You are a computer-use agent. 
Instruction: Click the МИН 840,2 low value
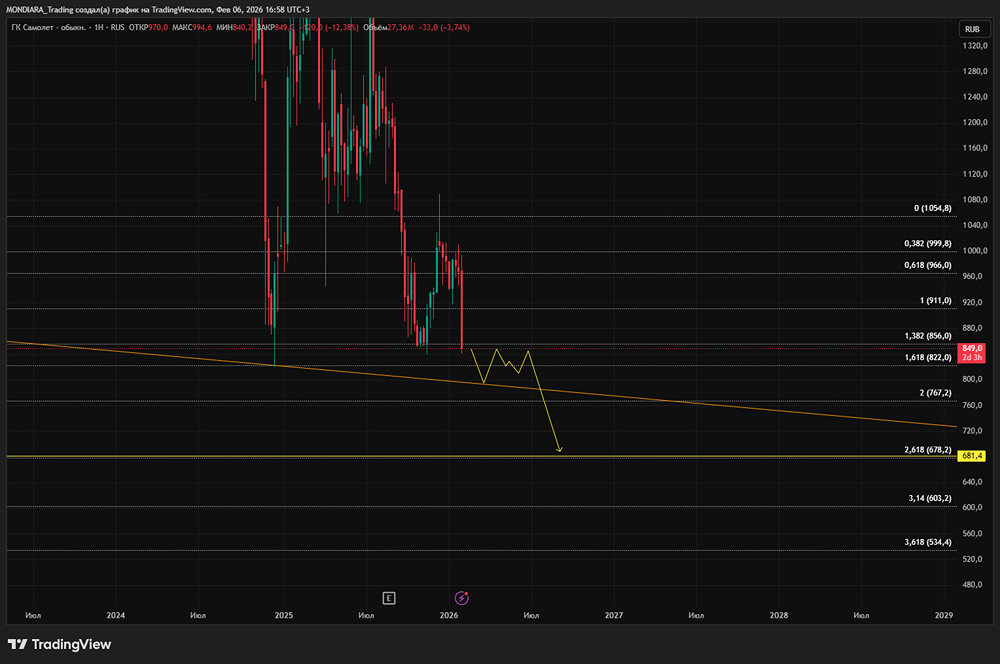(x=235, y=27)
